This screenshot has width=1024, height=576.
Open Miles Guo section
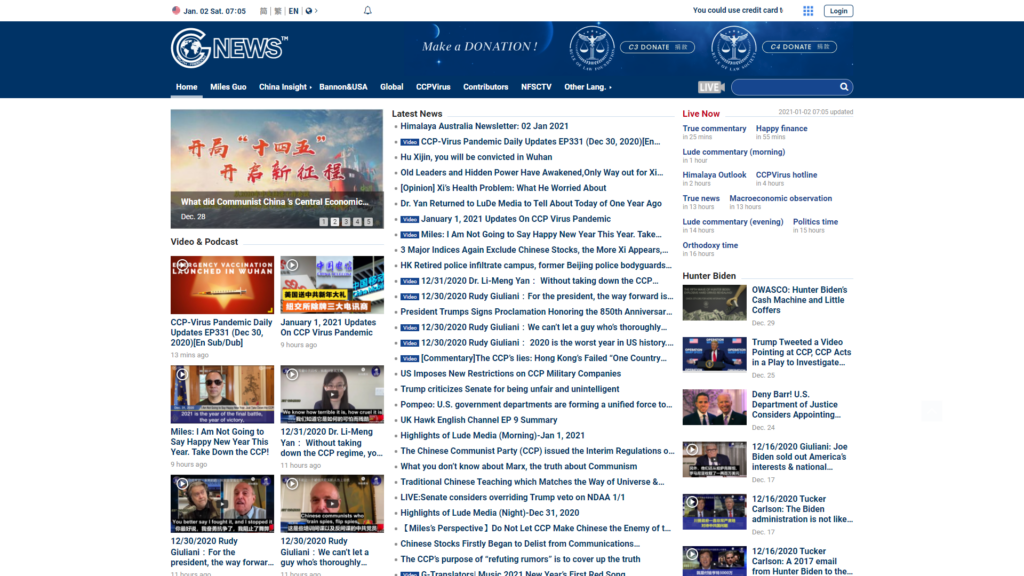[x=228, y=87]
